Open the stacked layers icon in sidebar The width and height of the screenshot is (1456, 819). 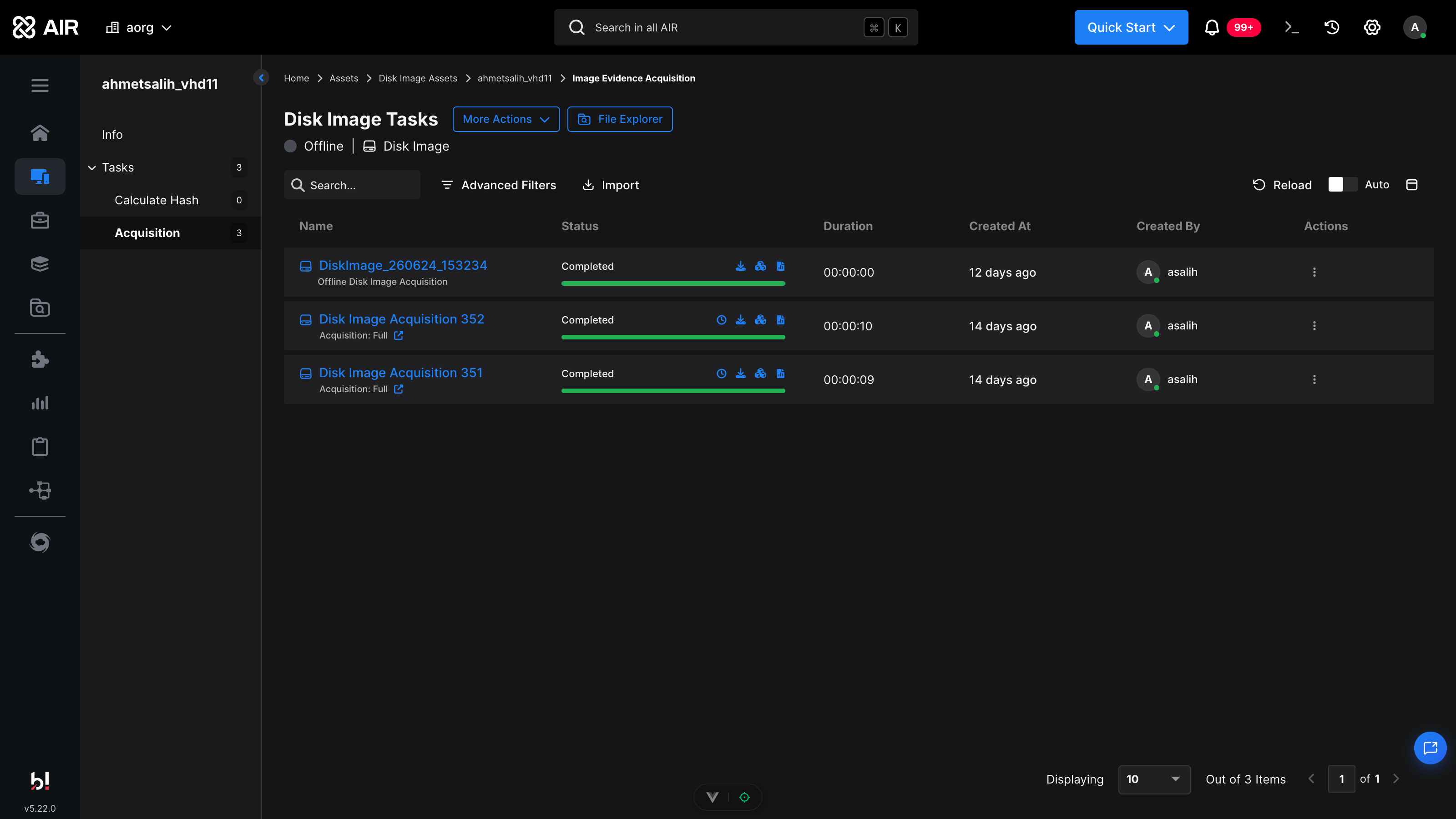(x=40, y=264)
